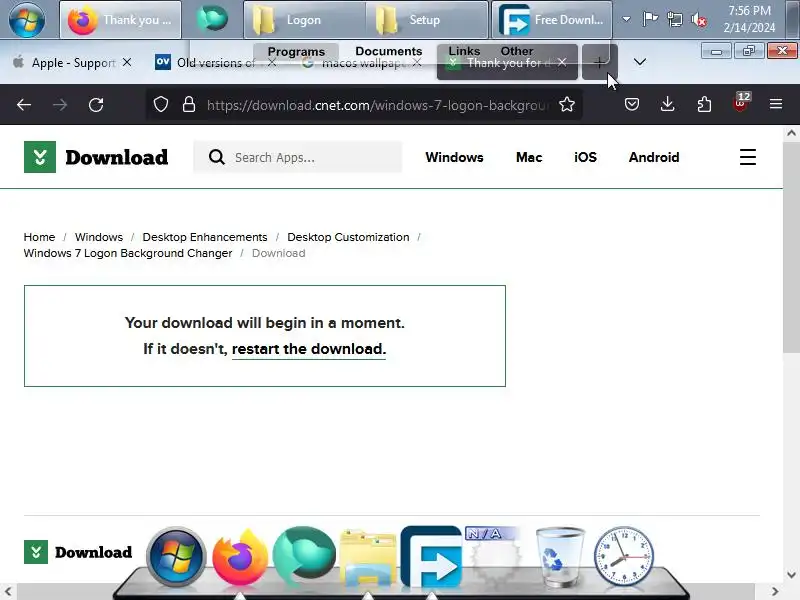Open Other toolbar menu
Viewport: 800px width, 600px height.
[517, 51]
